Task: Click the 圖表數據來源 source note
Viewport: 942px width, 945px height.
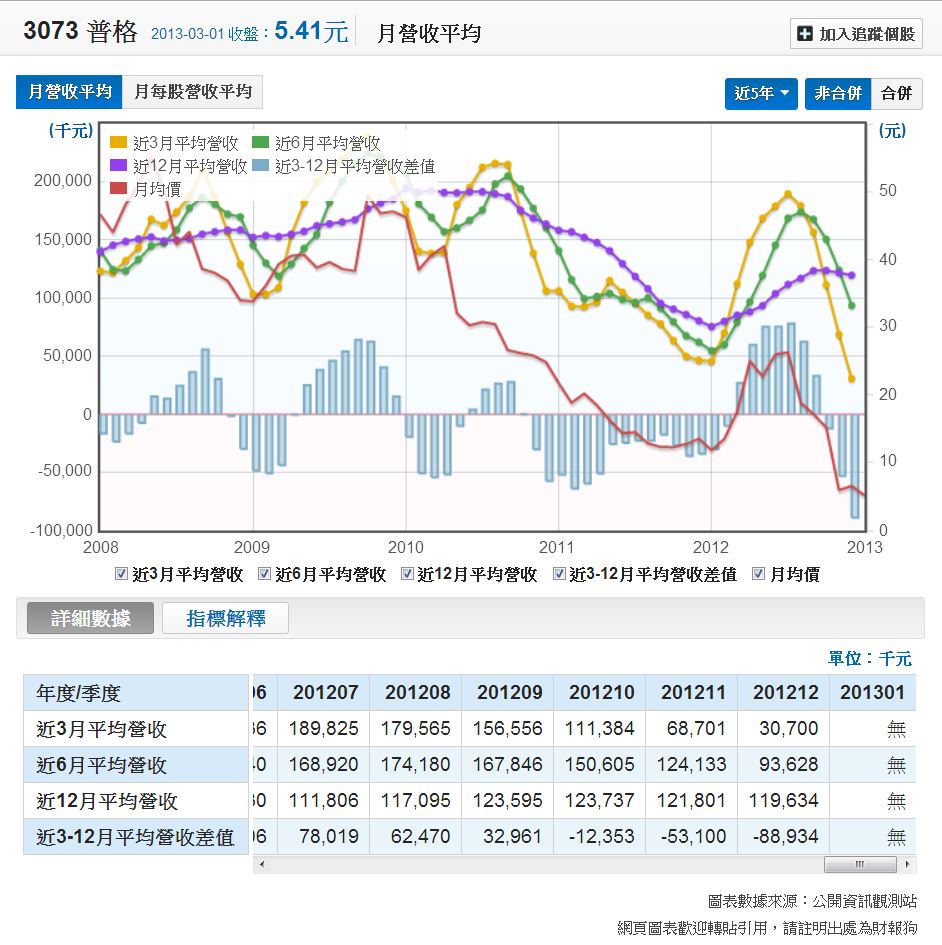Action: pyautogui.click(x=812, y=901)
